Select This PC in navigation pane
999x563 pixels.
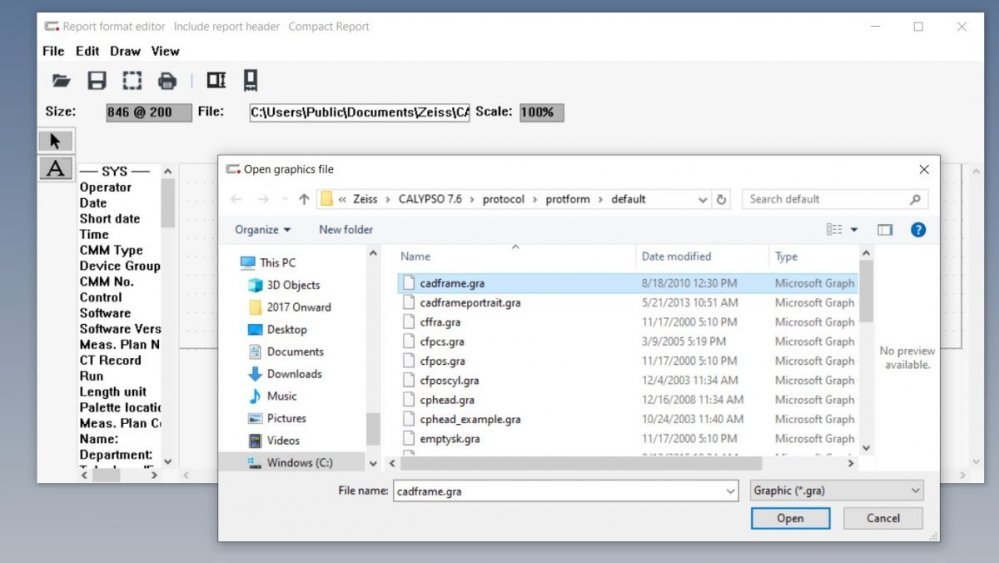tap(277, 262)
